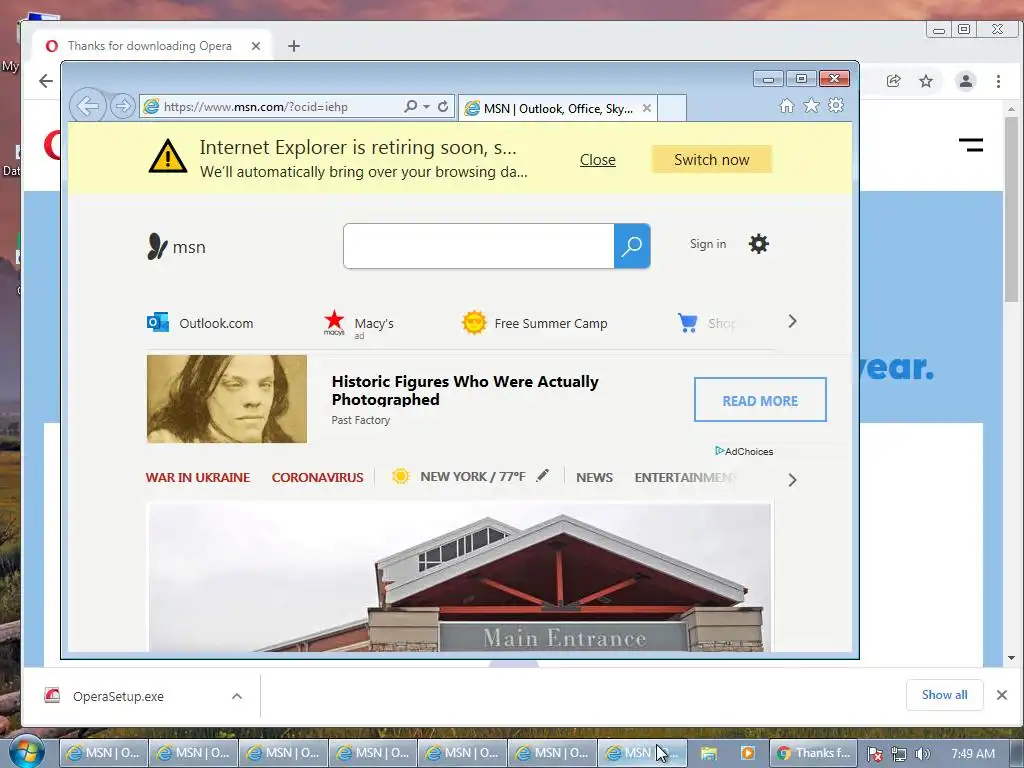Open the Opera page hamburger menu

click(x=971, y=145)
